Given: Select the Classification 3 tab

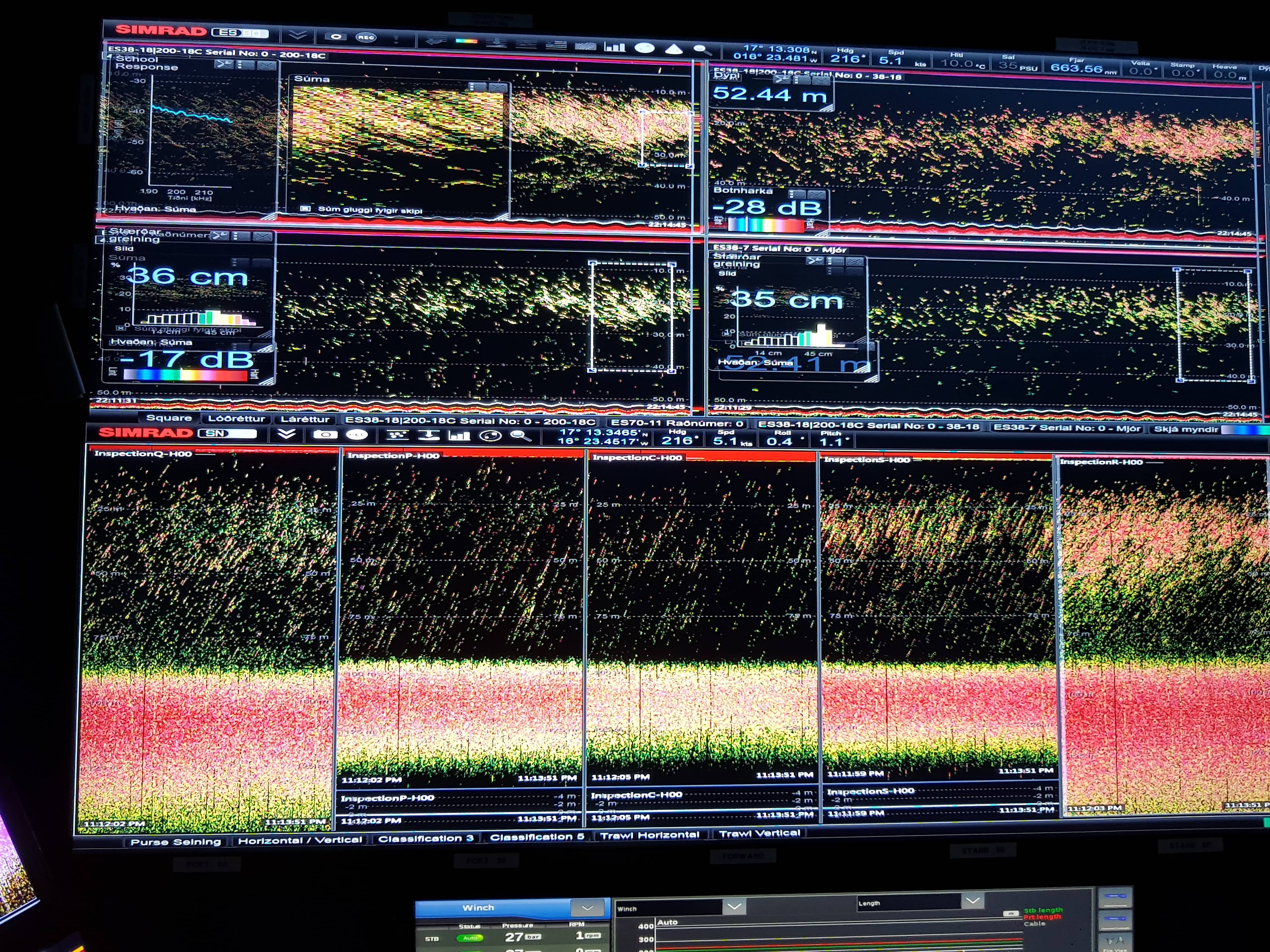Looking at the screenshot, I should [x=426, y=838].
